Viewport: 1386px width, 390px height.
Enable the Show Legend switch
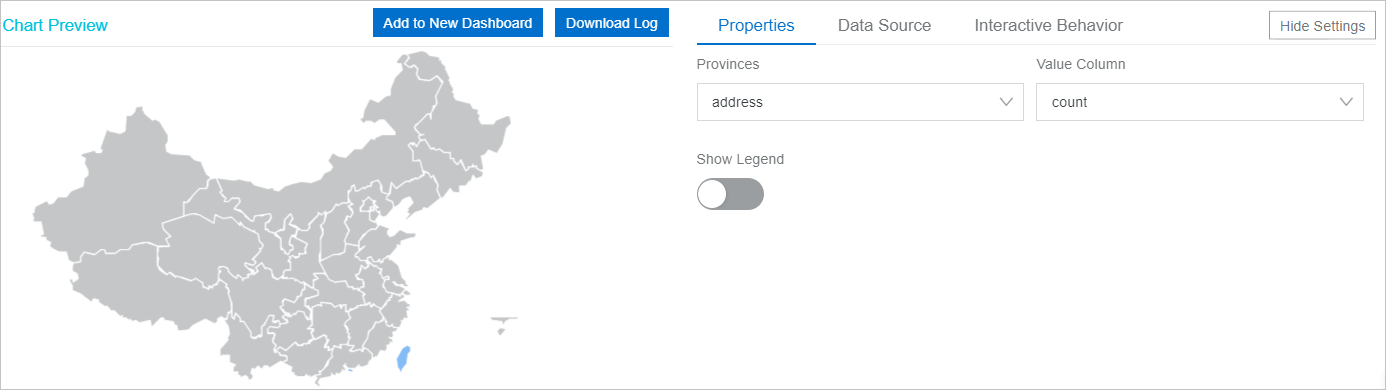[x=730, y=194]
